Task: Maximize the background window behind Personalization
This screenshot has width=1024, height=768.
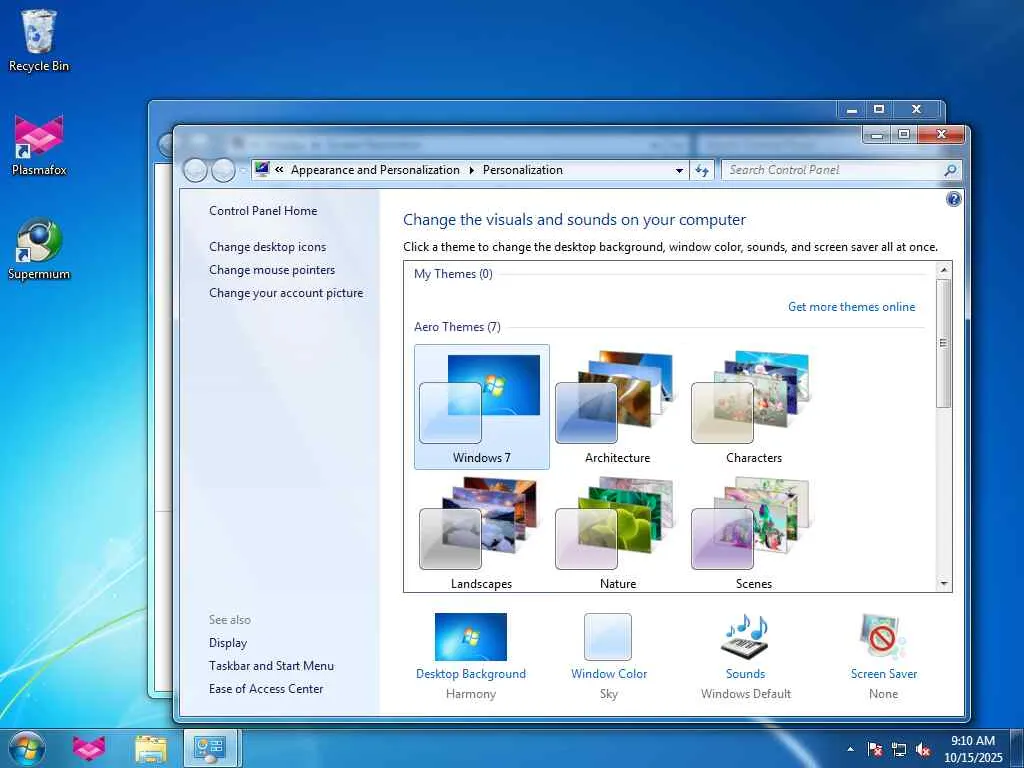Action: tap(879, 109)
